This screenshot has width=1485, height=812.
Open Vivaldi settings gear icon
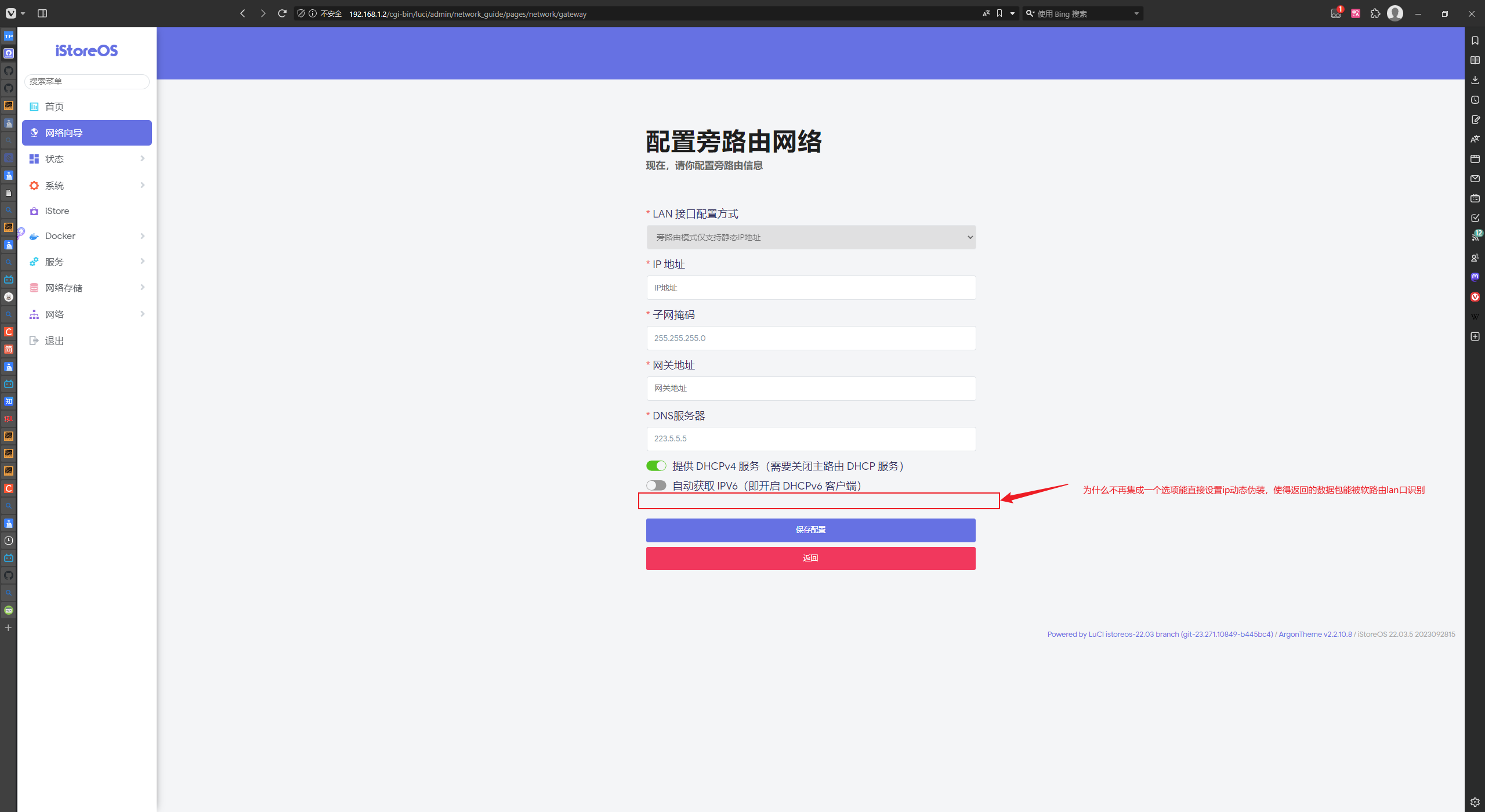[1475, 802]
